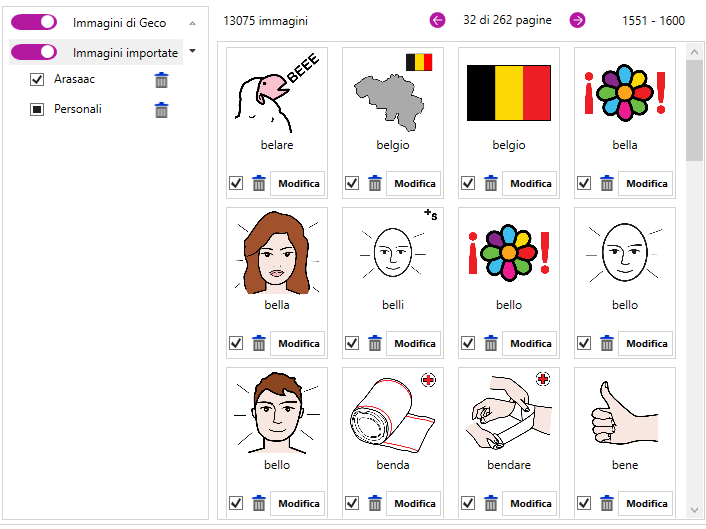The height and width of the screenshot is (529, 706).
Task: Collapse the Immagini importate section
Action: [192, 50]
